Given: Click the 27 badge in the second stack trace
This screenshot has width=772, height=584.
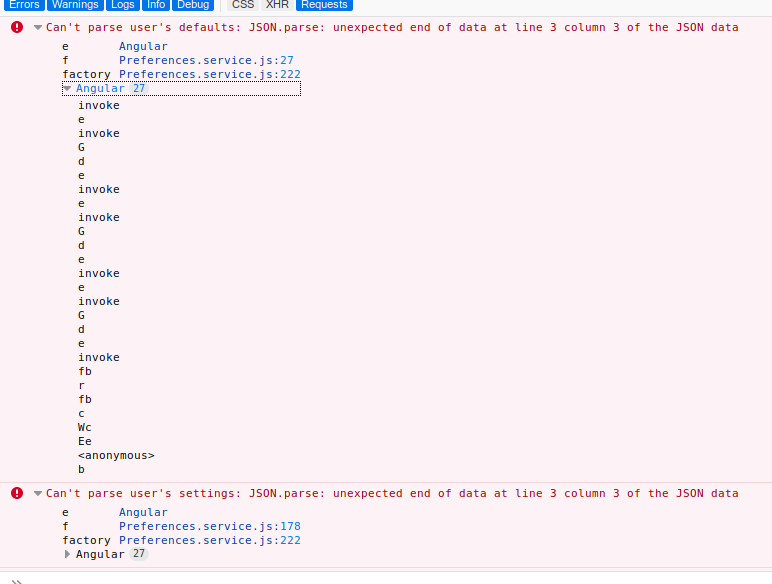Looking at the screenshot, I should pyautogui.click(x=139, y=554).
